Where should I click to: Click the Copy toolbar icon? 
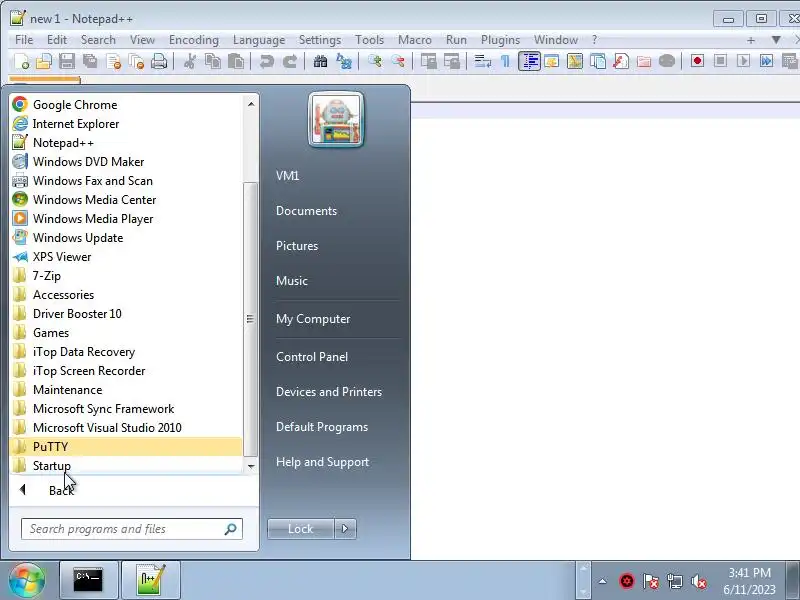212,61
